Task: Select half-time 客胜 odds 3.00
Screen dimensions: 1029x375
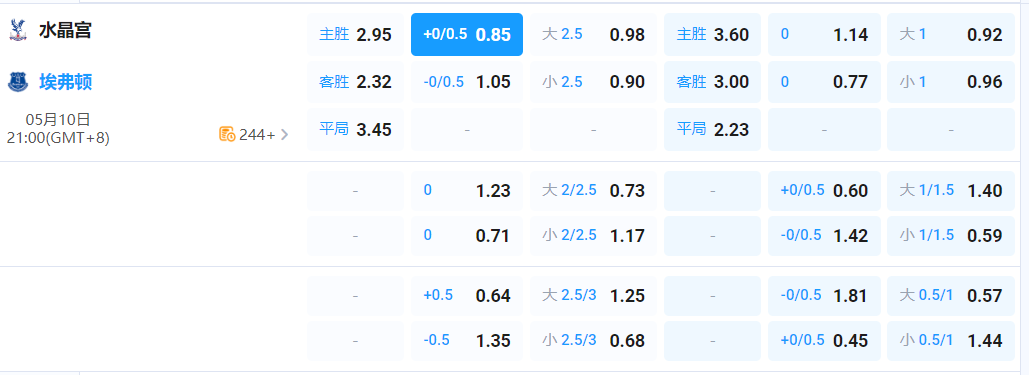Action: tap(713, 82)
